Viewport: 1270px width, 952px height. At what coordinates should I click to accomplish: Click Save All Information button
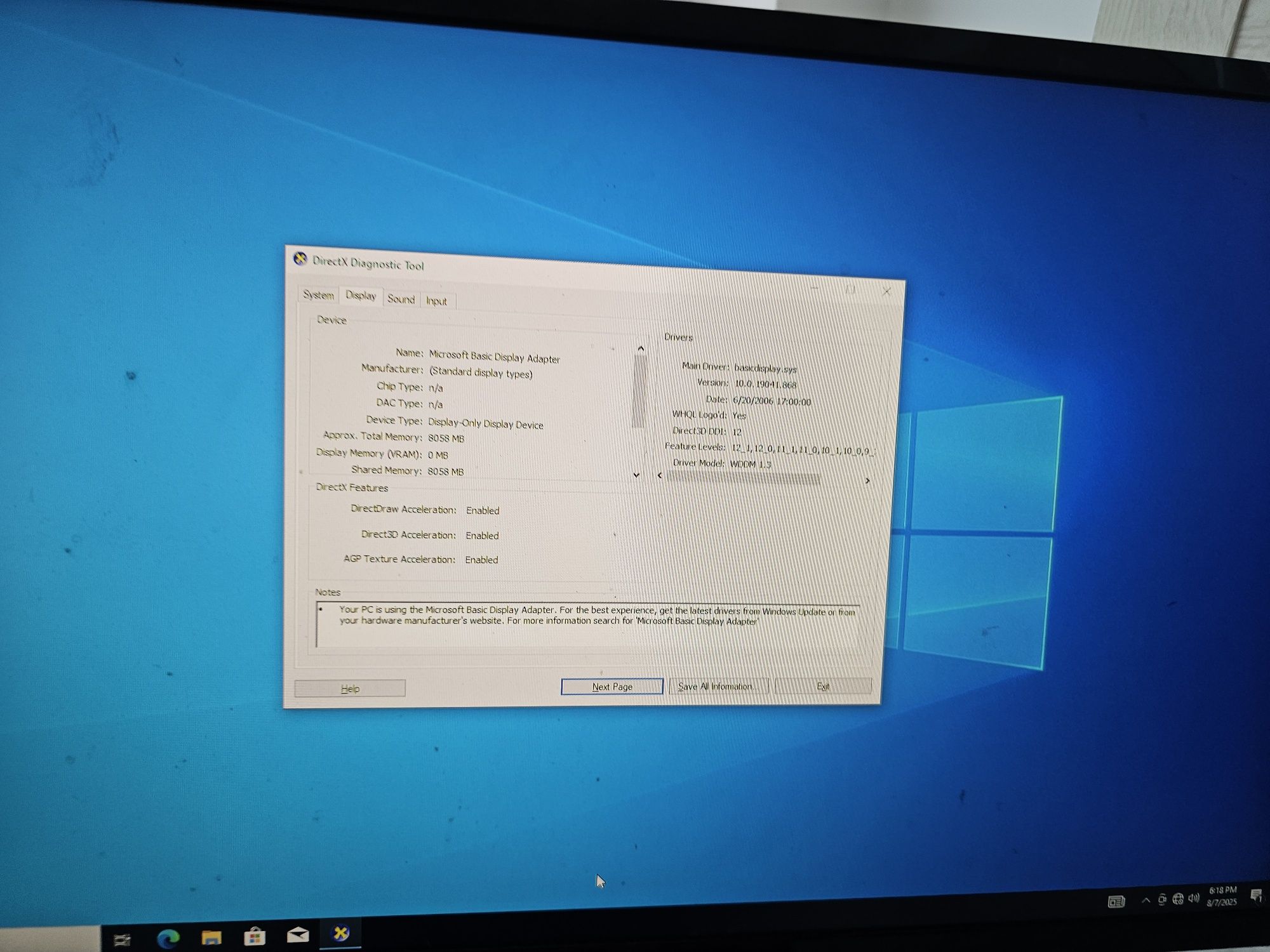pyautogui.click(x=718, y=686)
